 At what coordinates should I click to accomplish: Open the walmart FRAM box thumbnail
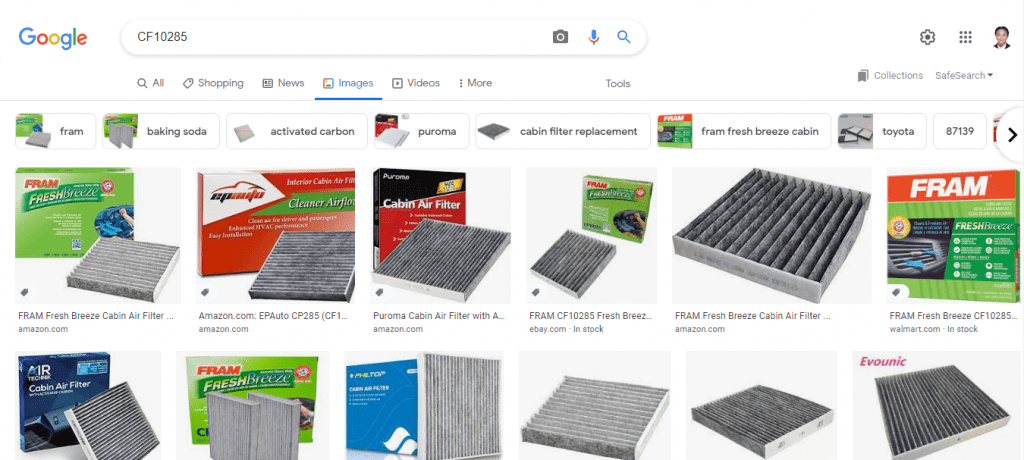click(953, 236)
